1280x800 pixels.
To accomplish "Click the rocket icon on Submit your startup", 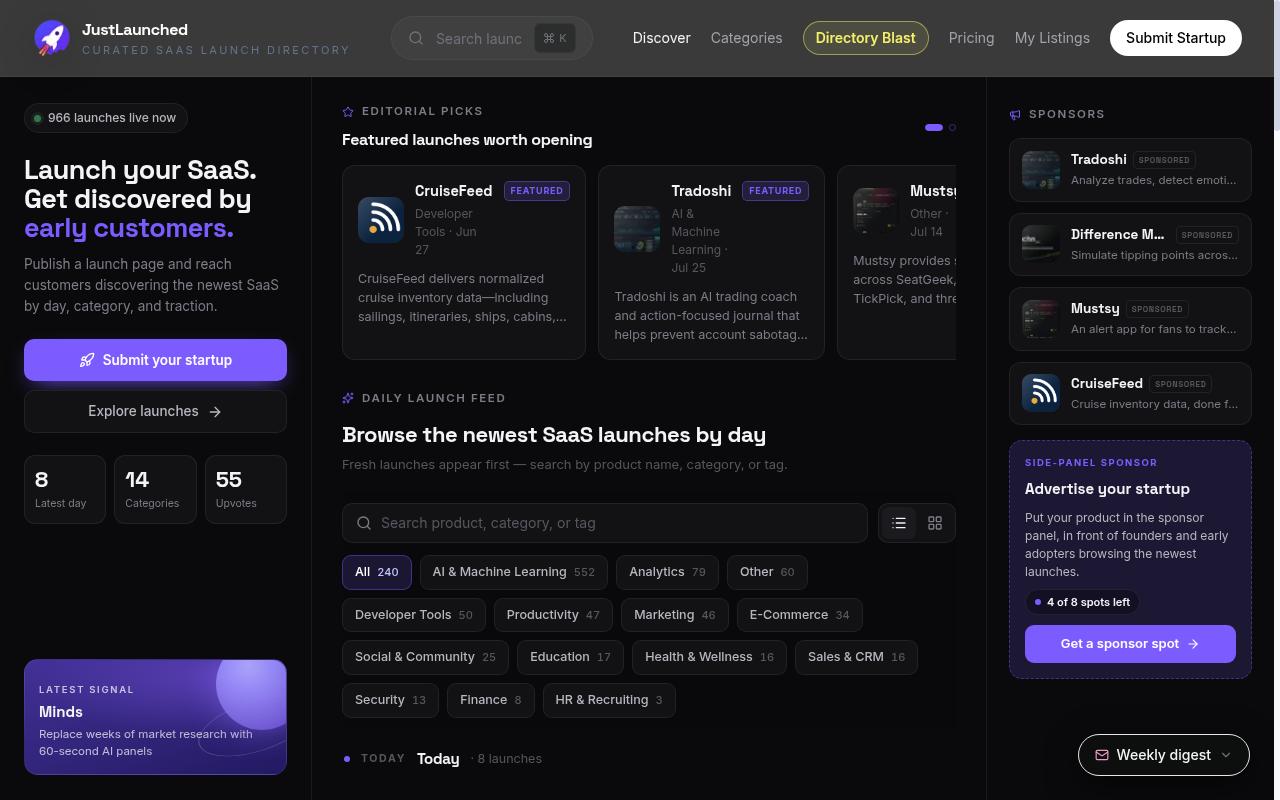I will click(x=87, y=360).
